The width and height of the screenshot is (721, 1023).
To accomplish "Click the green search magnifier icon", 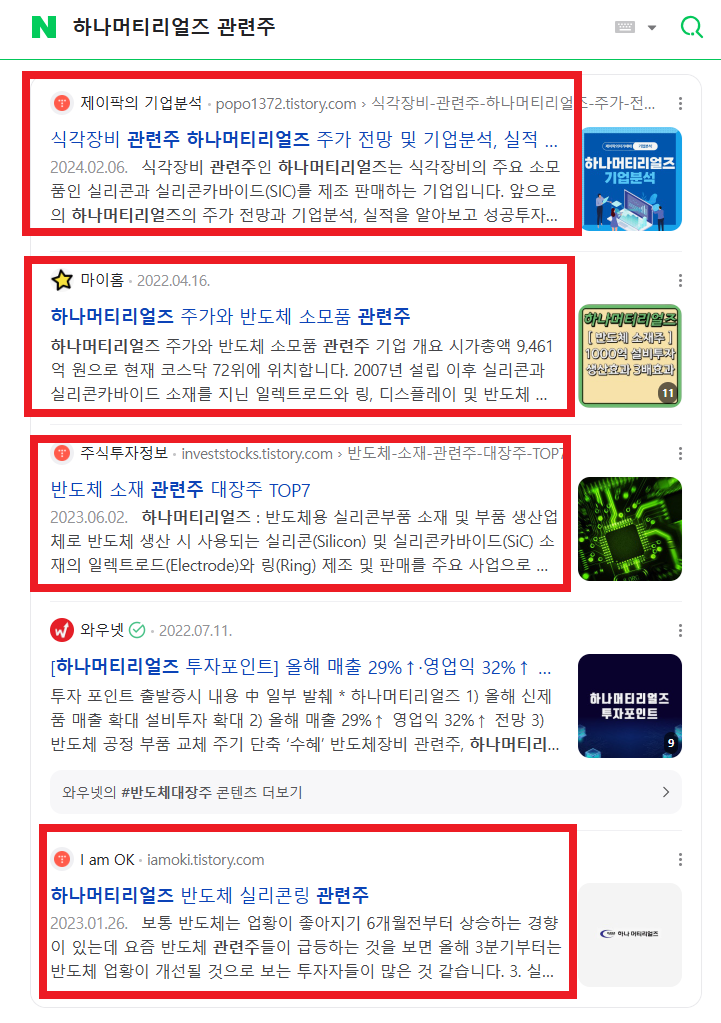I will click(691, 27).
